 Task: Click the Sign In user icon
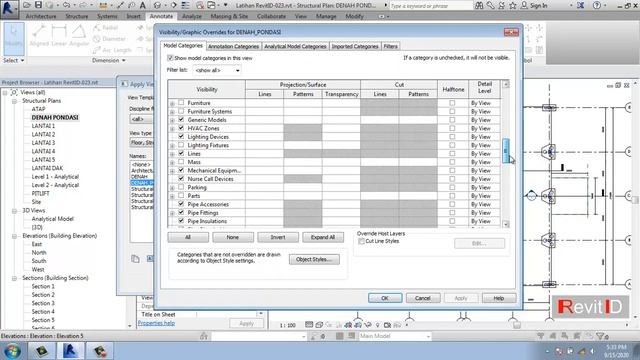(524, 5)
